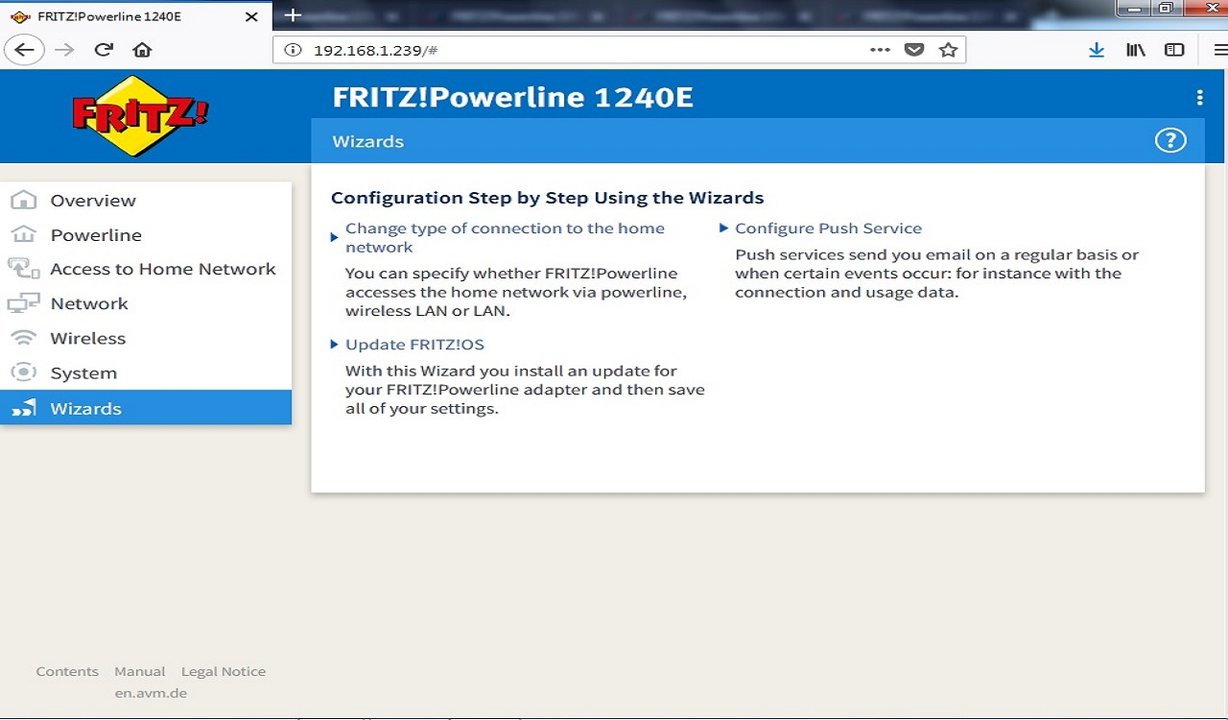This screenshot has height=720, width=1228.
Task: Toggle the browser sidebar icon
Action: click(1174, 50)
